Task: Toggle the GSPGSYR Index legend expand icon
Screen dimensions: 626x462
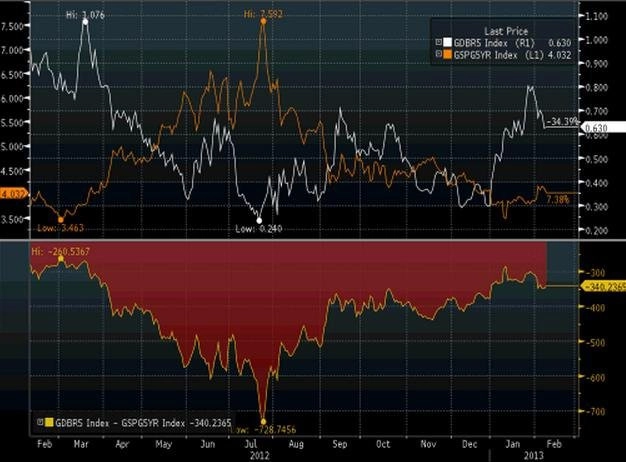Action: [x=438, y=54]
